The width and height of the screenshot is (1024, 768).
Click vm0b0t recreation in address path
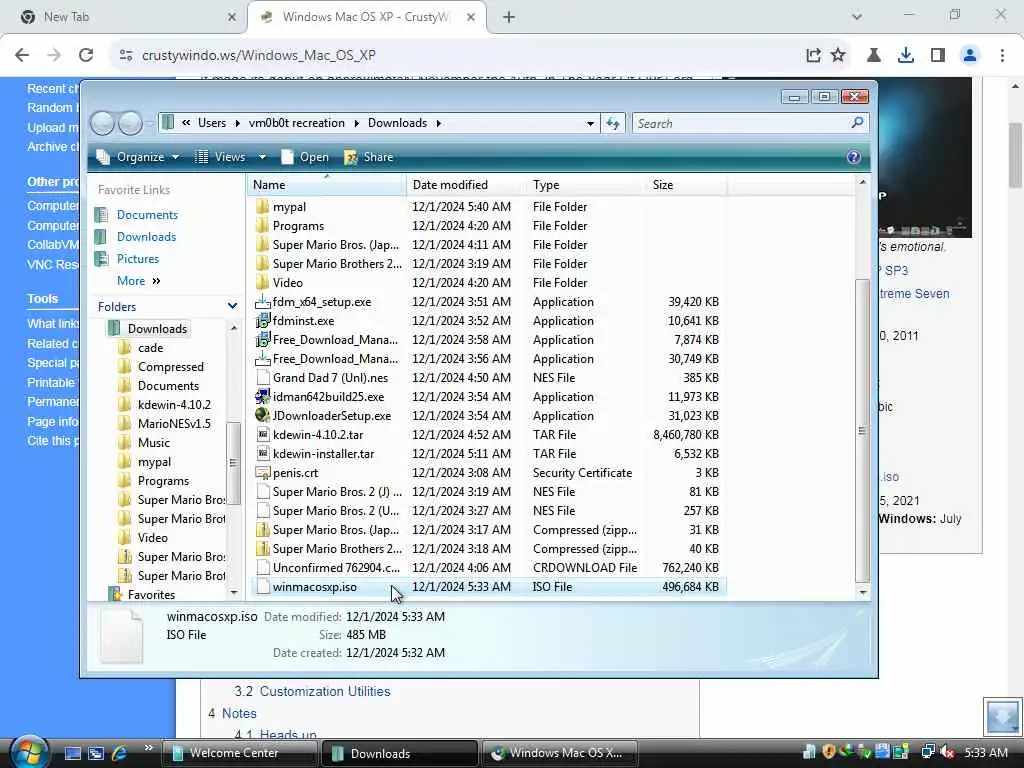pyautogui.click(x=296, y=123)
